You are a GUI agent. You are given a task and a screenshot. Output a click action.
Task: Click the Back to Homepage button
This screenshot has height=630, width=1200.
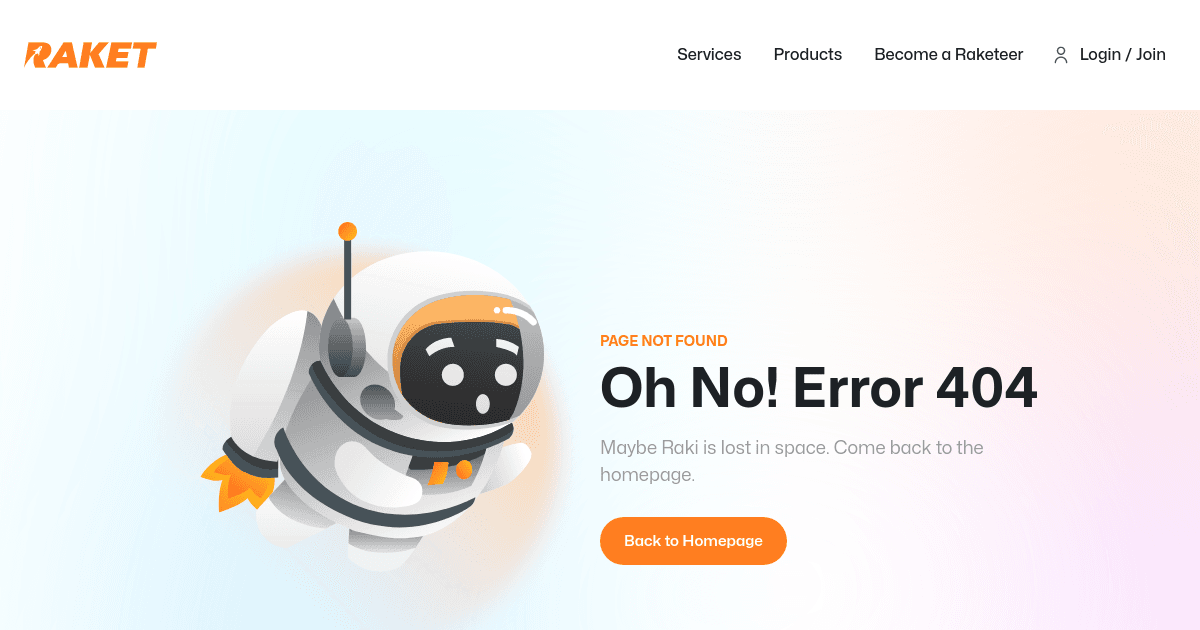click(x=693, y=541)
